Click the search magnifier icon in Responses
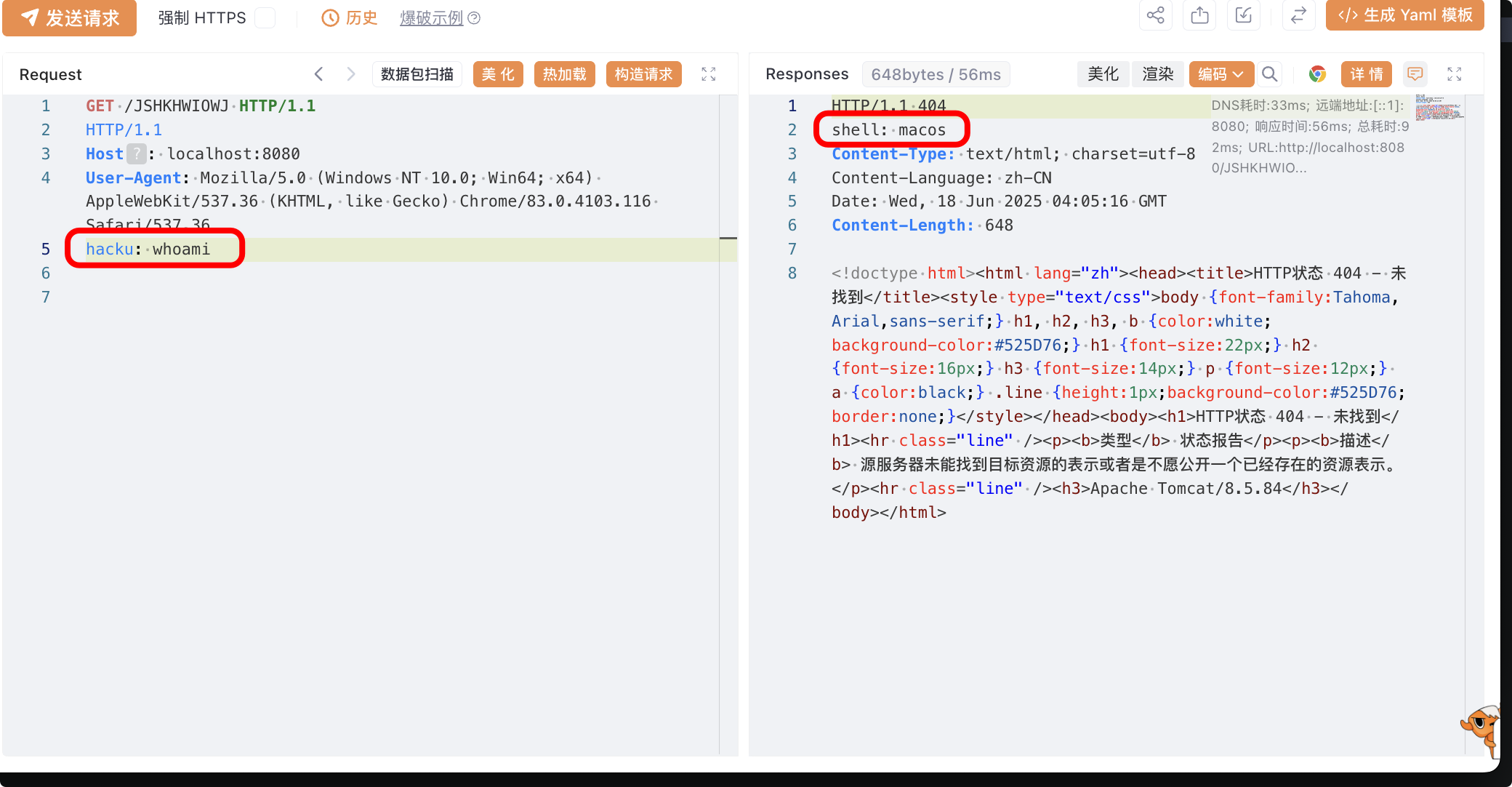This screenshot has width=1512, height=787. pos(1269,74)
